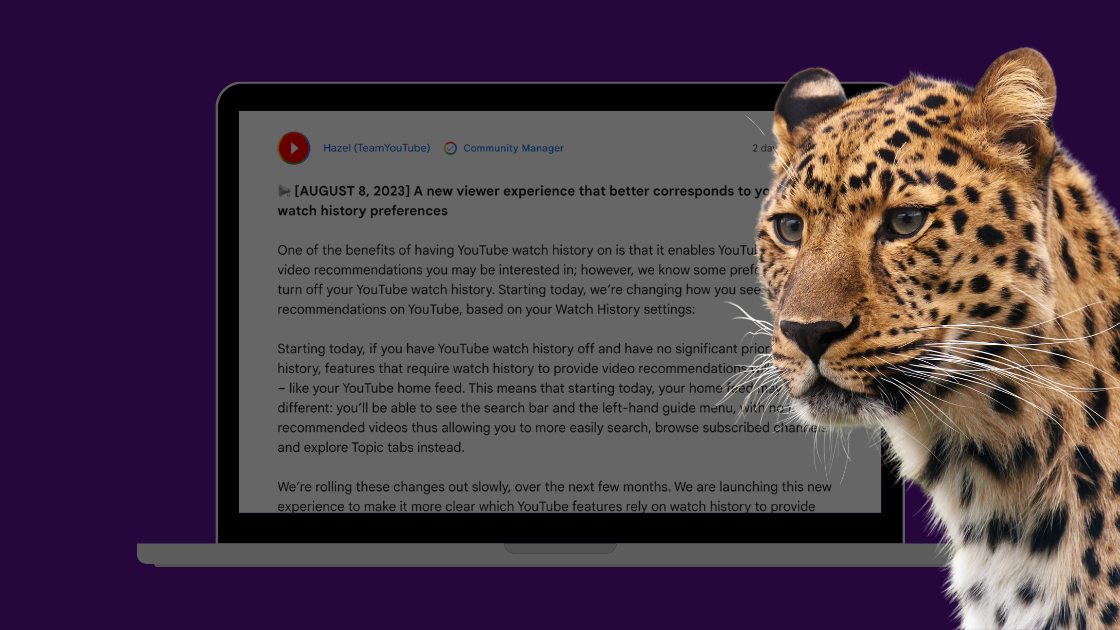Click the '[AUGUST 8, 2023] A new viewer experience' heading
Viewport: 1120px width, 630px height.
tap(524, 191)
